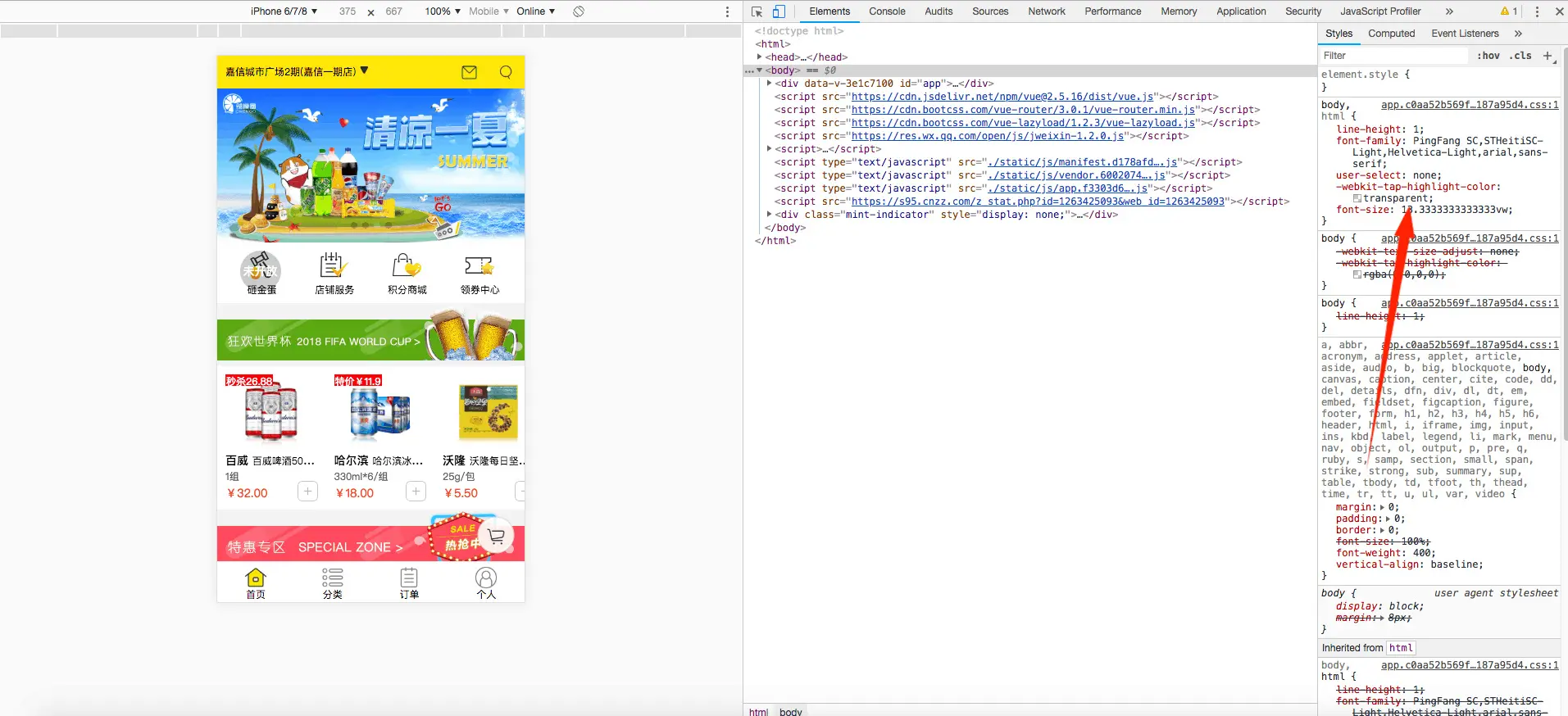Toggle the .cls class editor
1568x716 pixels.
pyautogui.click(x=1521, y=56)
